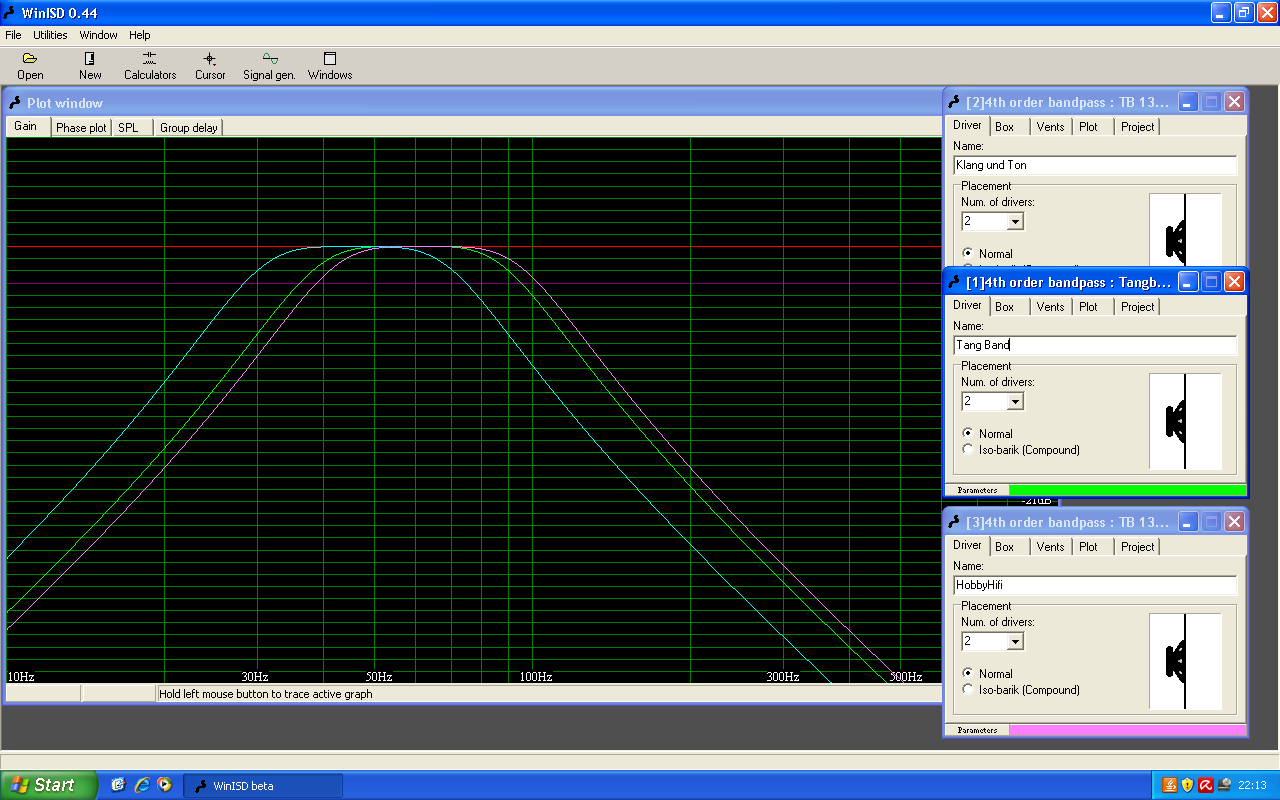Click Name field containing Klang und Ton

coord(1095,165)
